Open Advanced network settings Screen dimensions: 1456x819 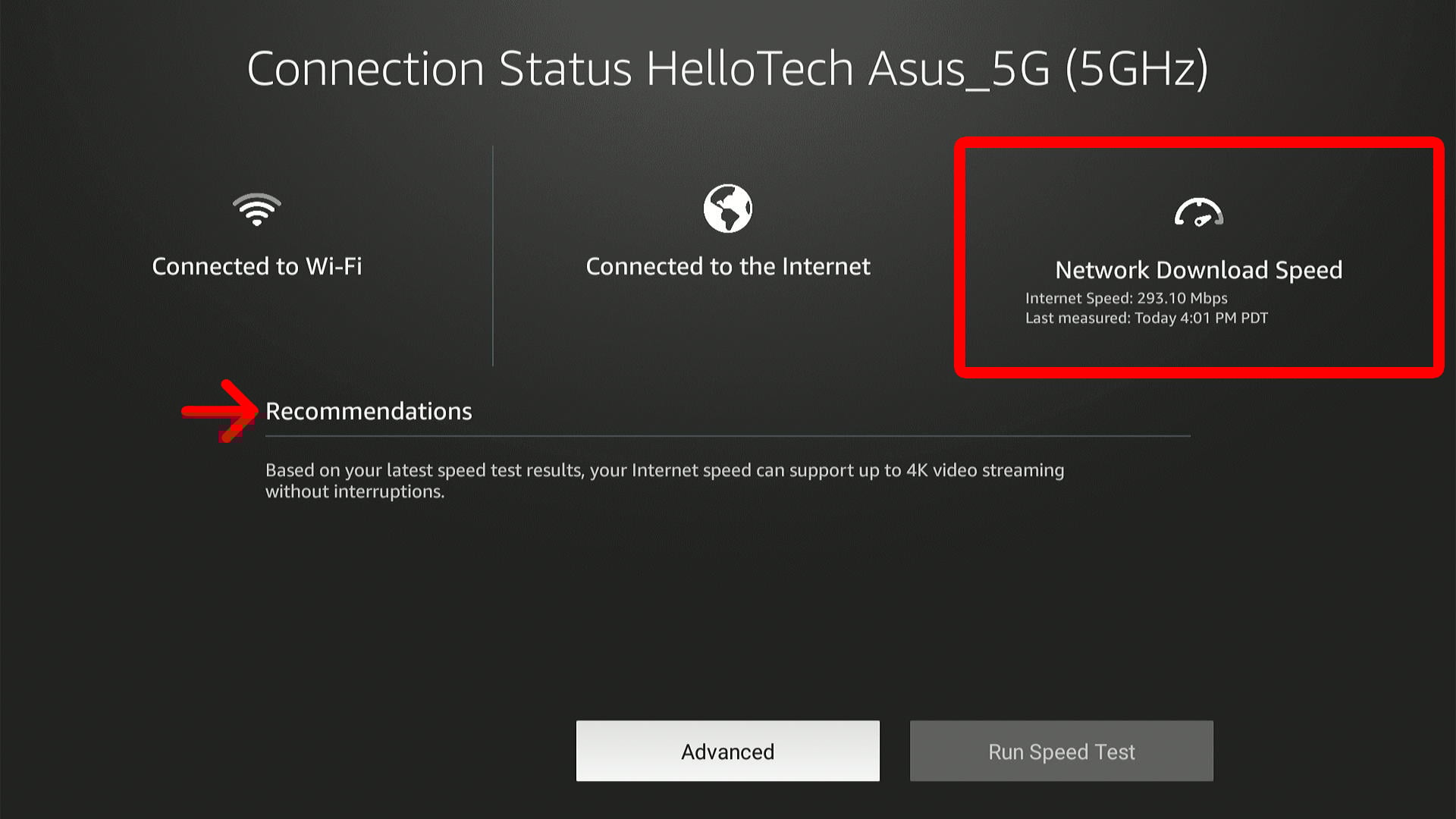726,751
